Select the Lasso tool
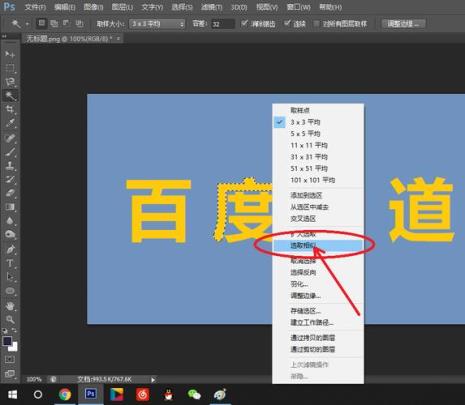The image size is (465, 405). point(10,82)
